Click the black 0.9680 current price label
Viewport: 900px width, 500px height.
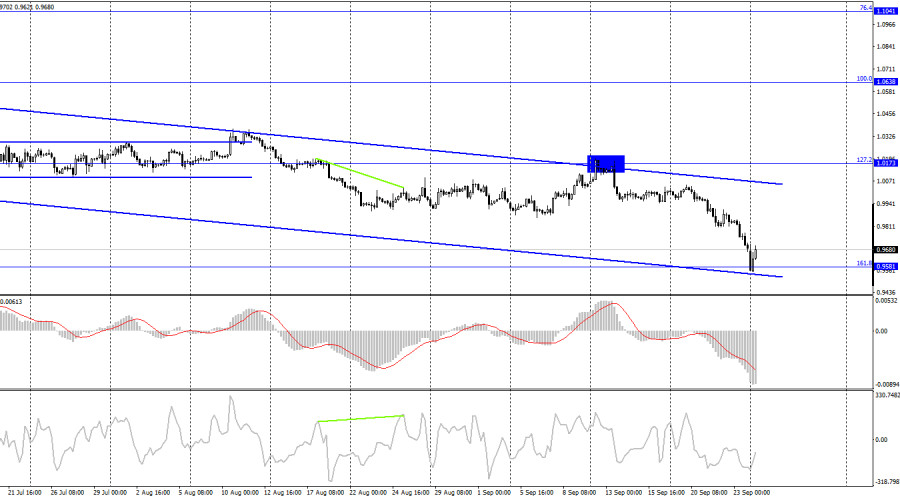click(886, 250)
